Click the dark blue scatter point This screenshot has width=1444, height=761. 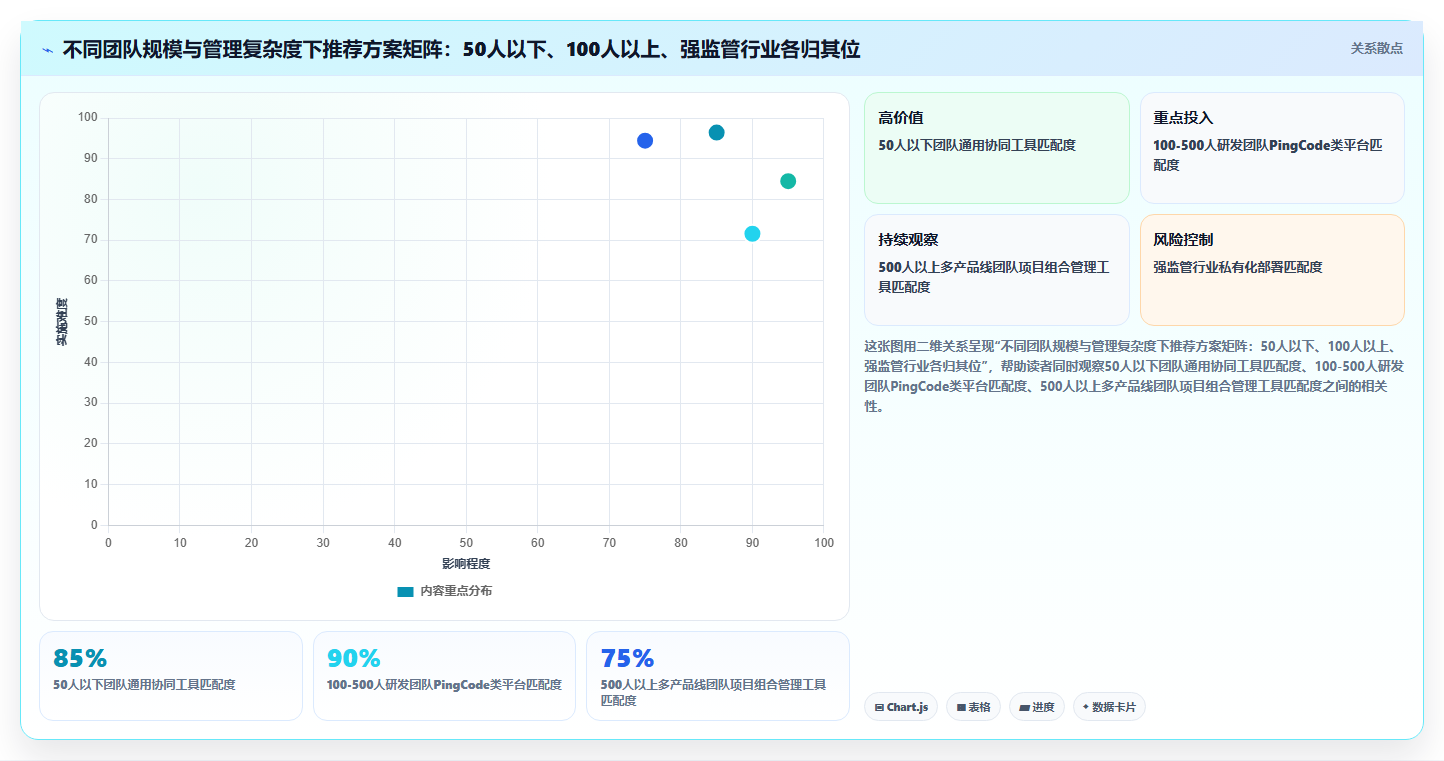(x=645, y=141)
